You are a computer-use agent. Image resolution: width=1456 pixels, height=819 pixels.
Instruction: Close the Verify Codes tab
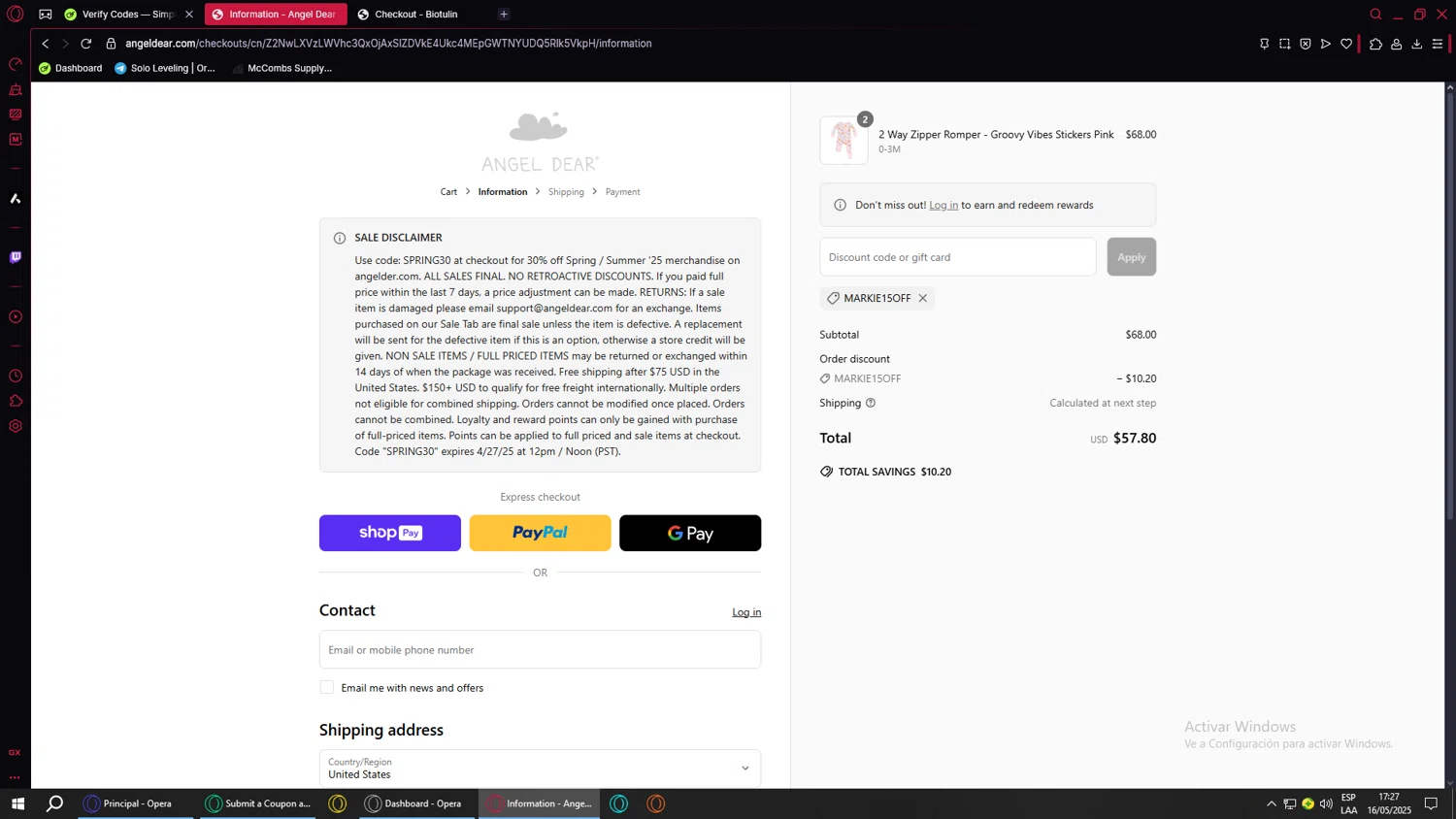point(189,15)
